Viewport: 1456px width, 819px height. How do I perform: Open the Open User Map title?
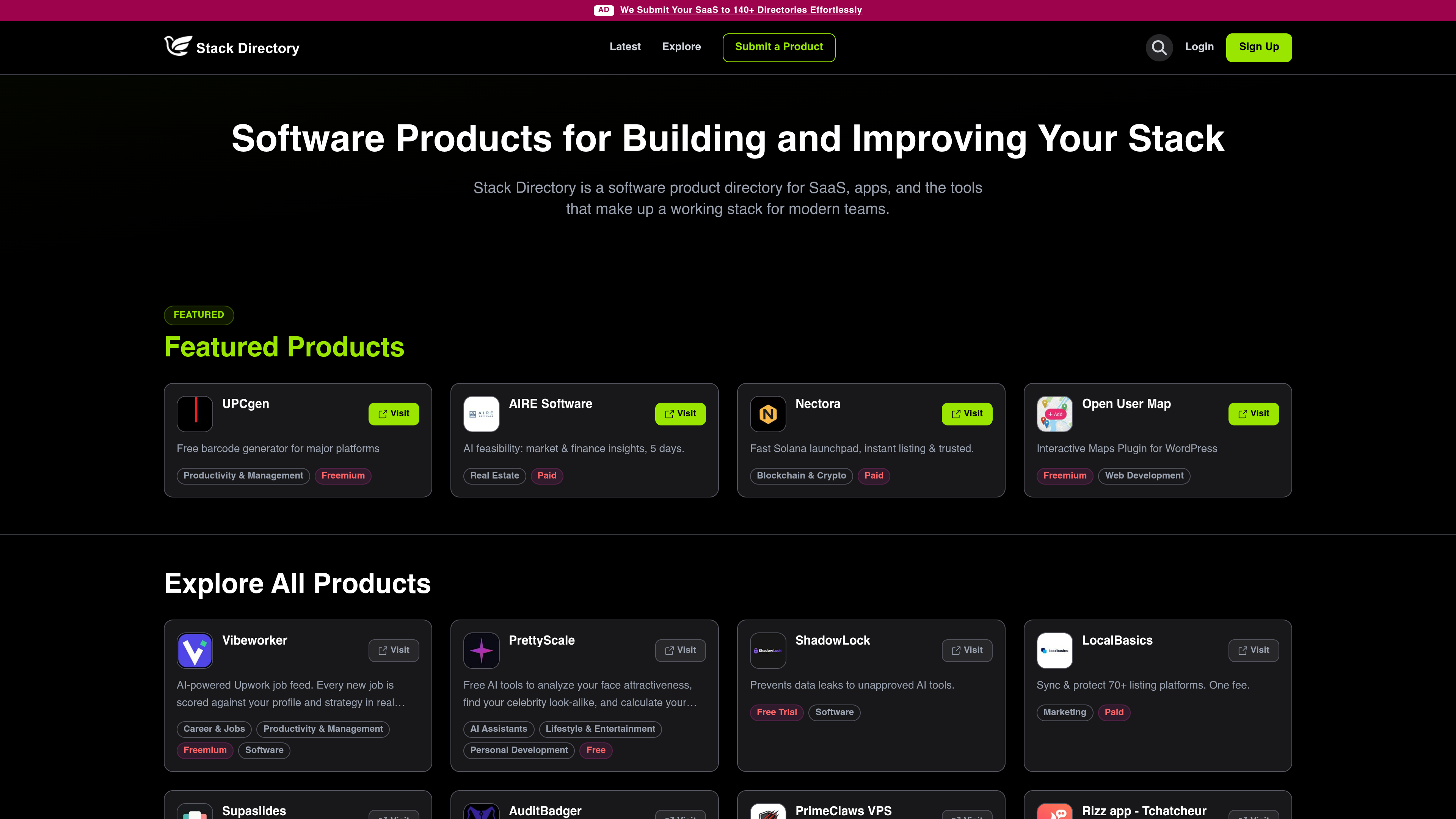pyautogui.click(x=1126, y=404)
